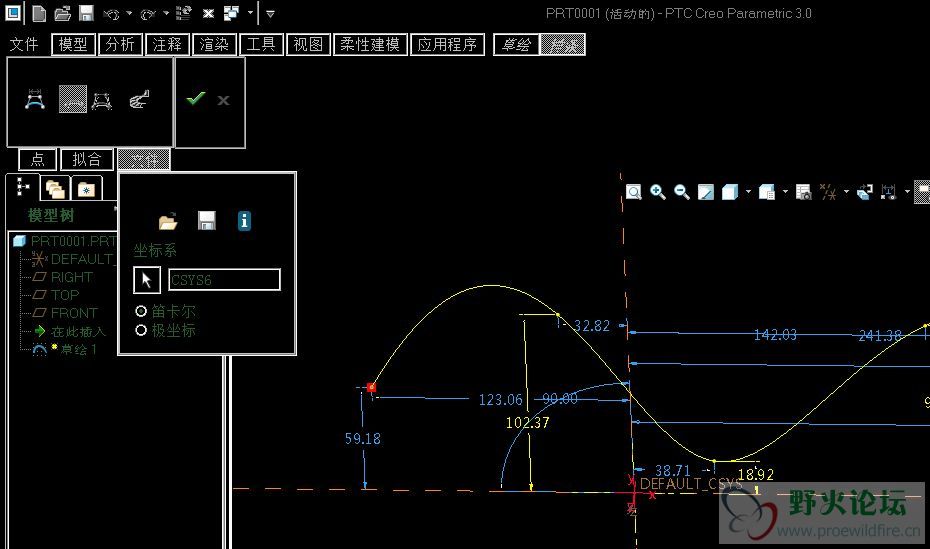Open the 文件 menu
Viewport: 930px width, 549px height.
click(x=24, y=44)
